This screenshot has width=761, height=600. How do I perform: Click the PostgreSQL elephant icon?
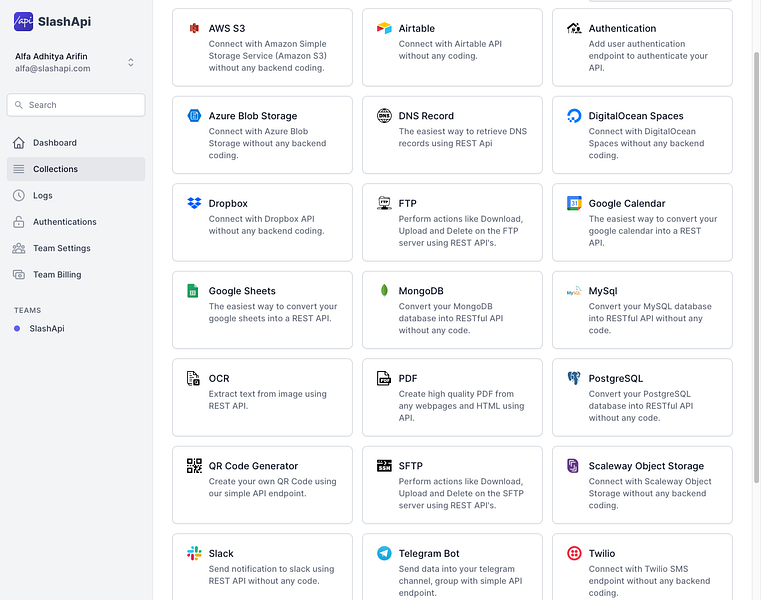tap(574, 378)
